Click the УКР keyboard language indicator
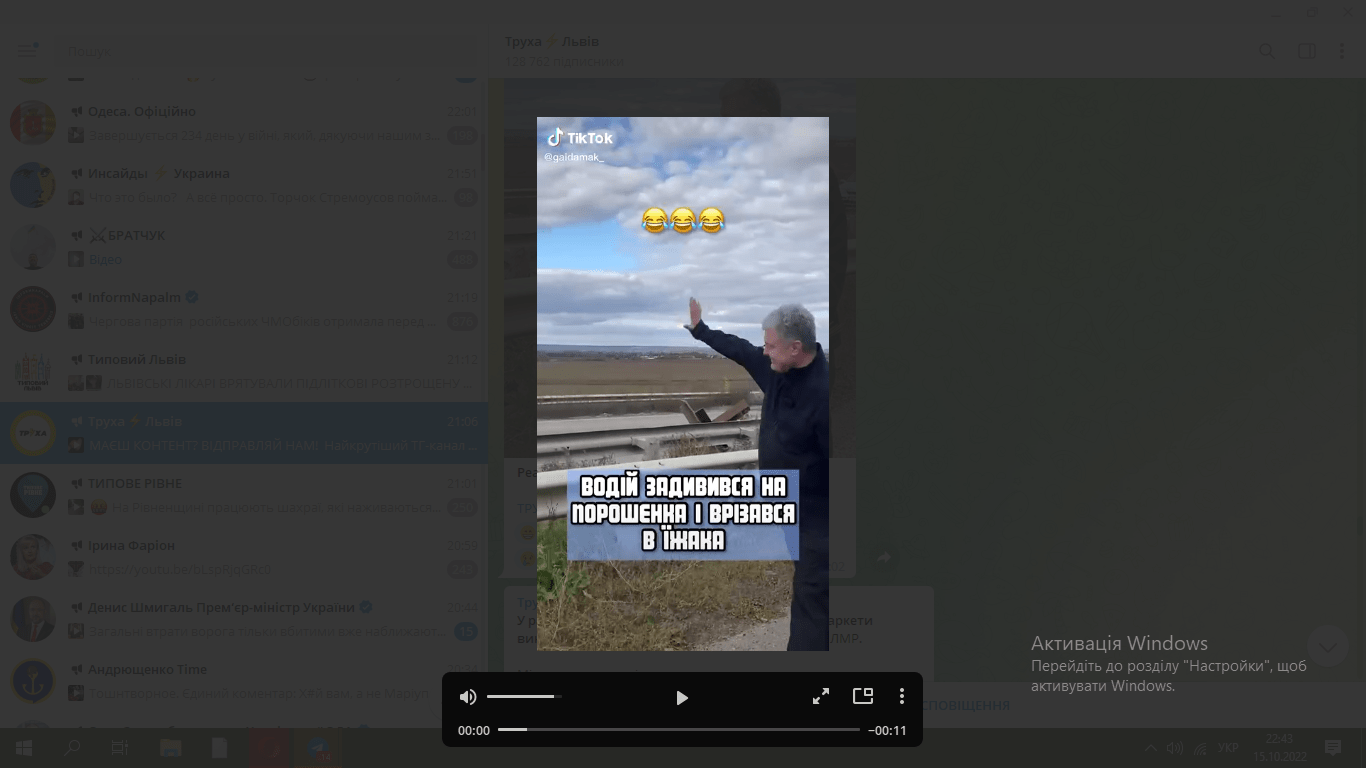 pos(1230,748)
